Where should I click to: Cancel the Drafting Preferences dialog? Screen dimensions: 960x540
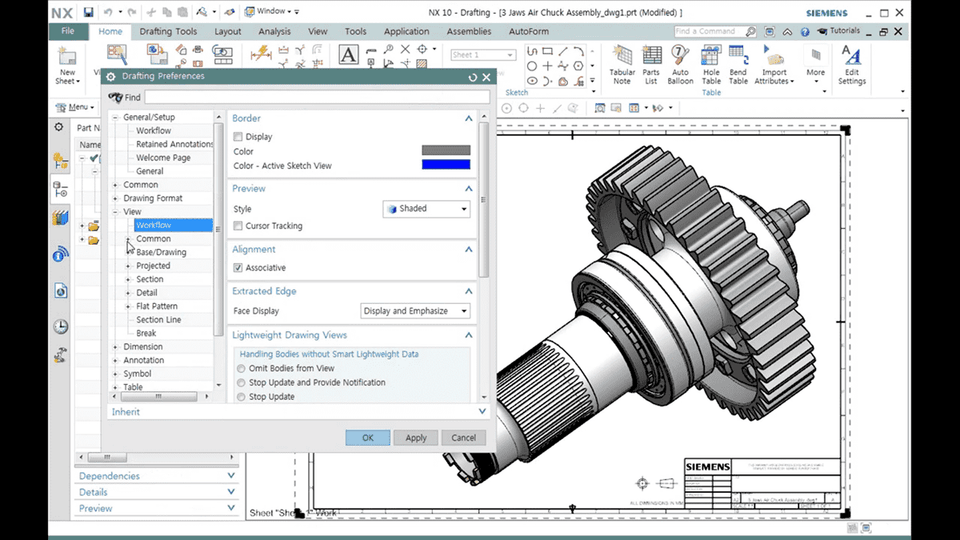point(463,438)
